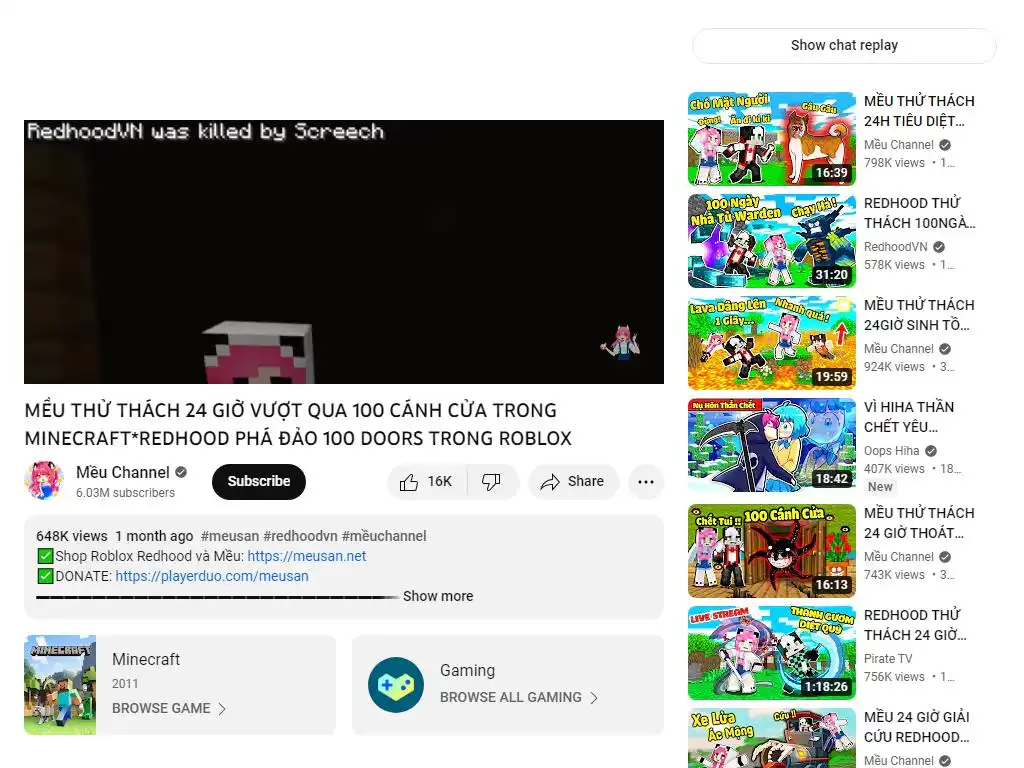Click the chevron beside BROWSE GAME
The image size is (1024, 768).
tap(222, 709)
